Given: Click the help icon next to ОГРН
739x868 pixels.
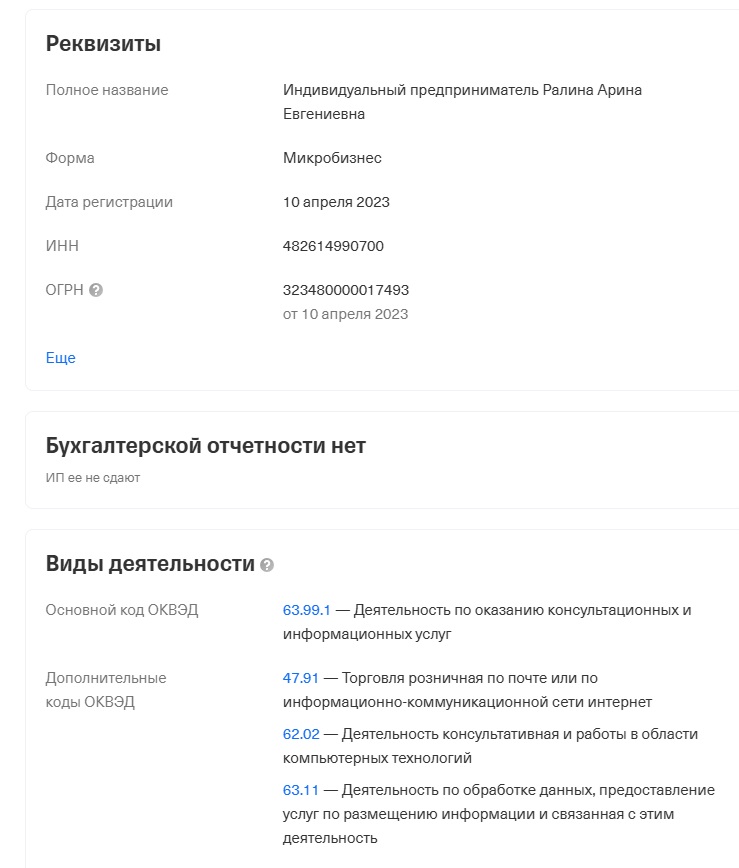Looking at the screenshot, I should pyautogui.click(x=96, y=291).
